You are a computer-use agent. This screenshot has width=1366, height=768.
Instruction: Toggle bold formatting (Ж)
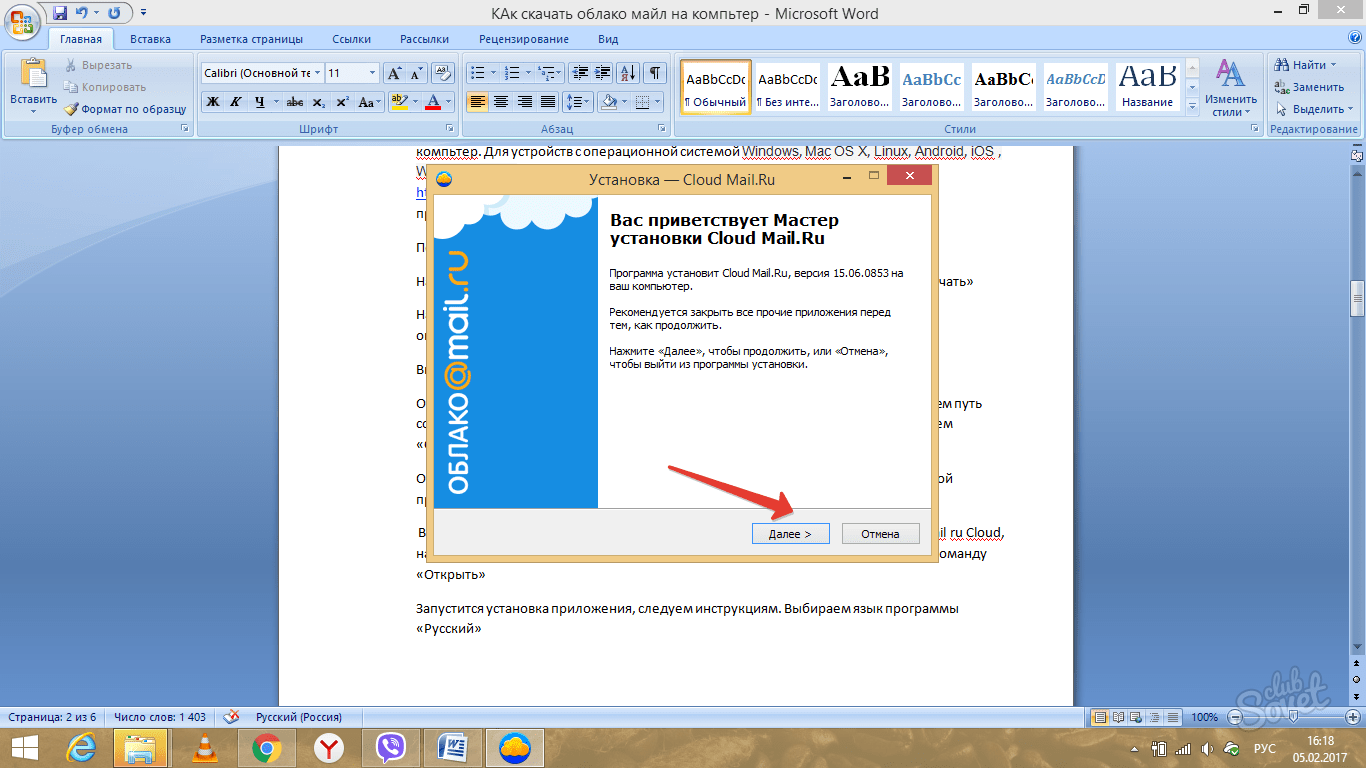pyautogui.click(x=213, y=102)
